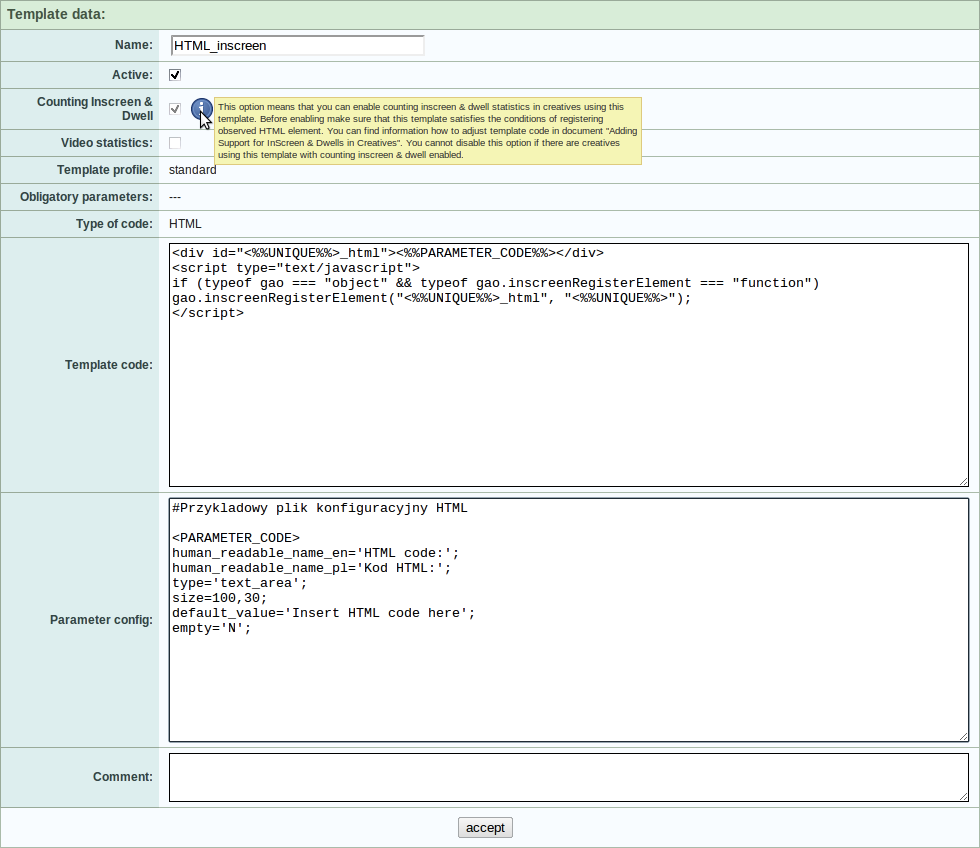Click the Comment textarea resize handle
980x848 pixels.
click(963, 796)
